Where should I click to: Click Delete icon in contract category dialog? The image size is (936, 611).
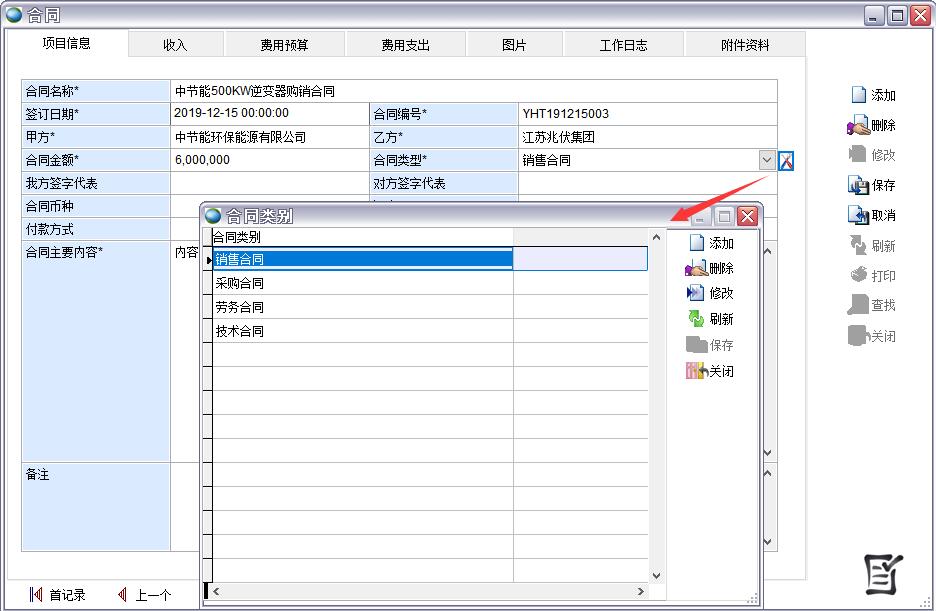[696, 268]
